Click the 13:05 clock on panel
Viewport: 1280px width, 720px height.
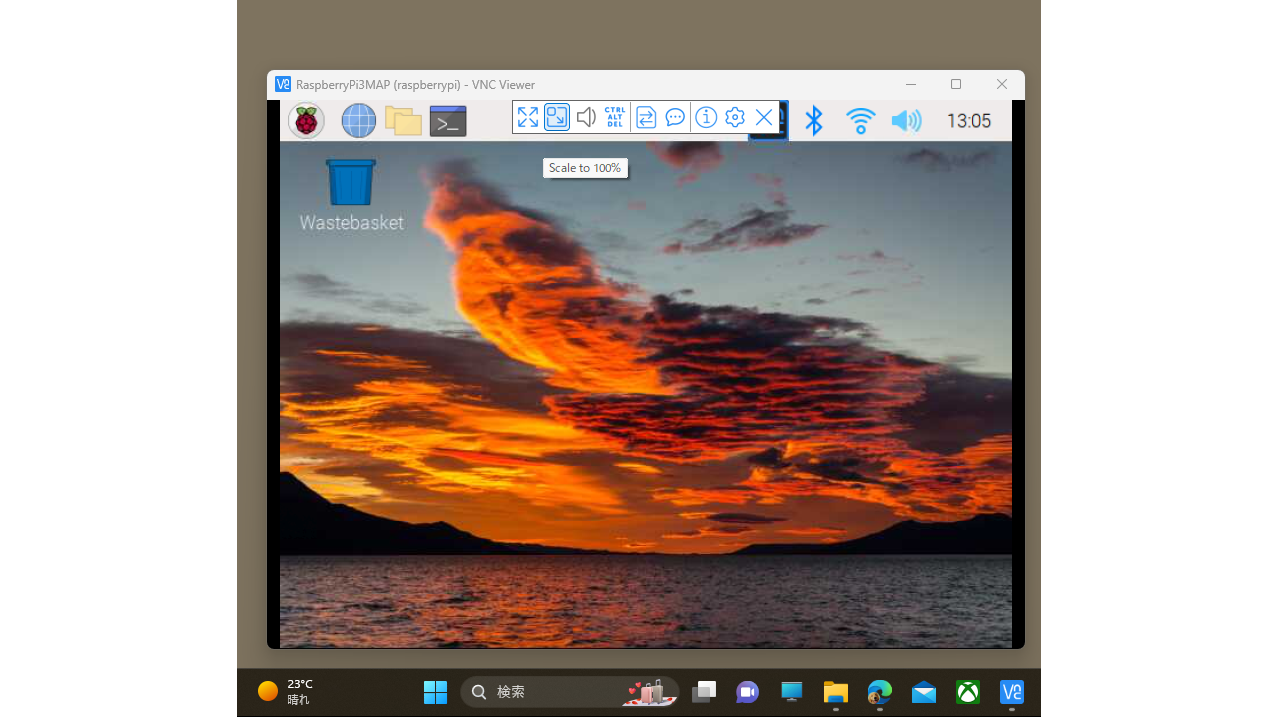(x=968, y=121)
